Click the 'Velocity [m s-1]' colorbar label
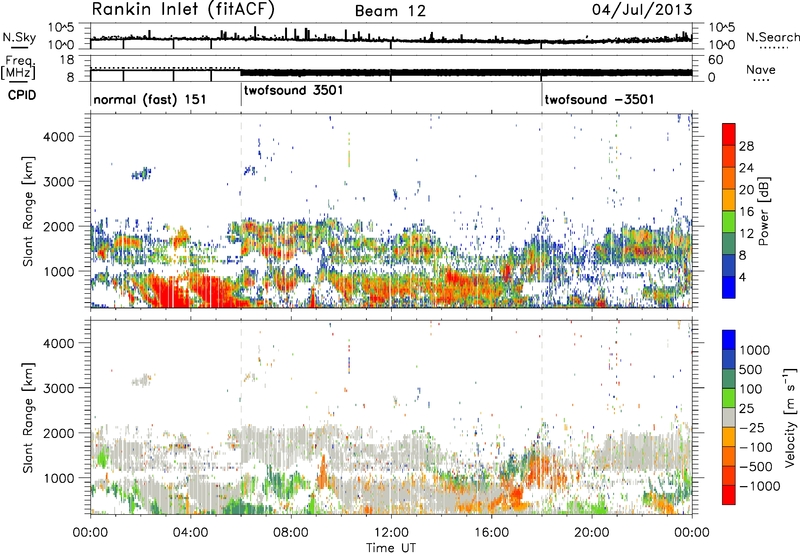 coord(790,417)
